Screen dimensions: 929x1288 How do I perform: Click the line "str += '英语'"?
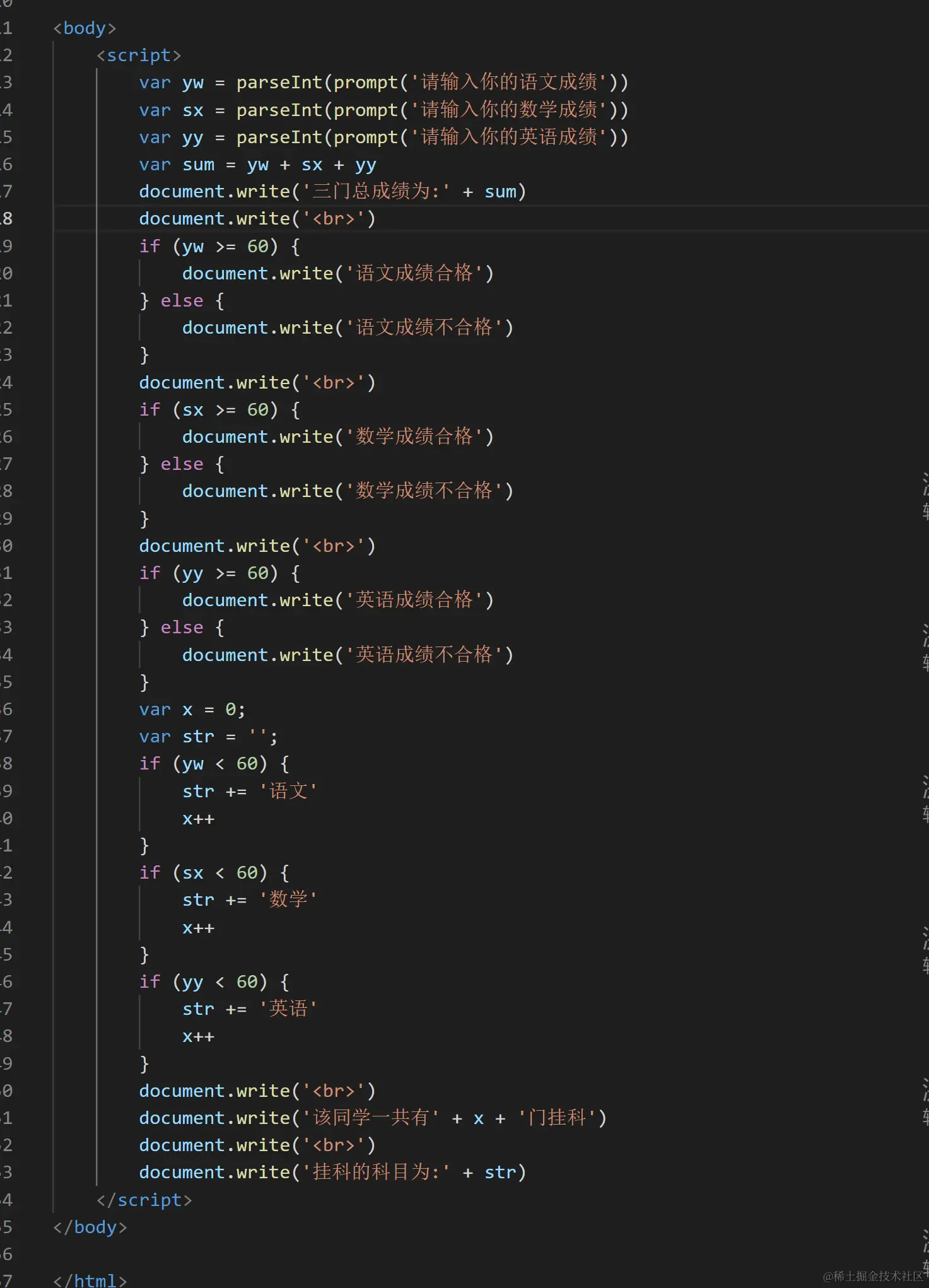pos(250,1009)
